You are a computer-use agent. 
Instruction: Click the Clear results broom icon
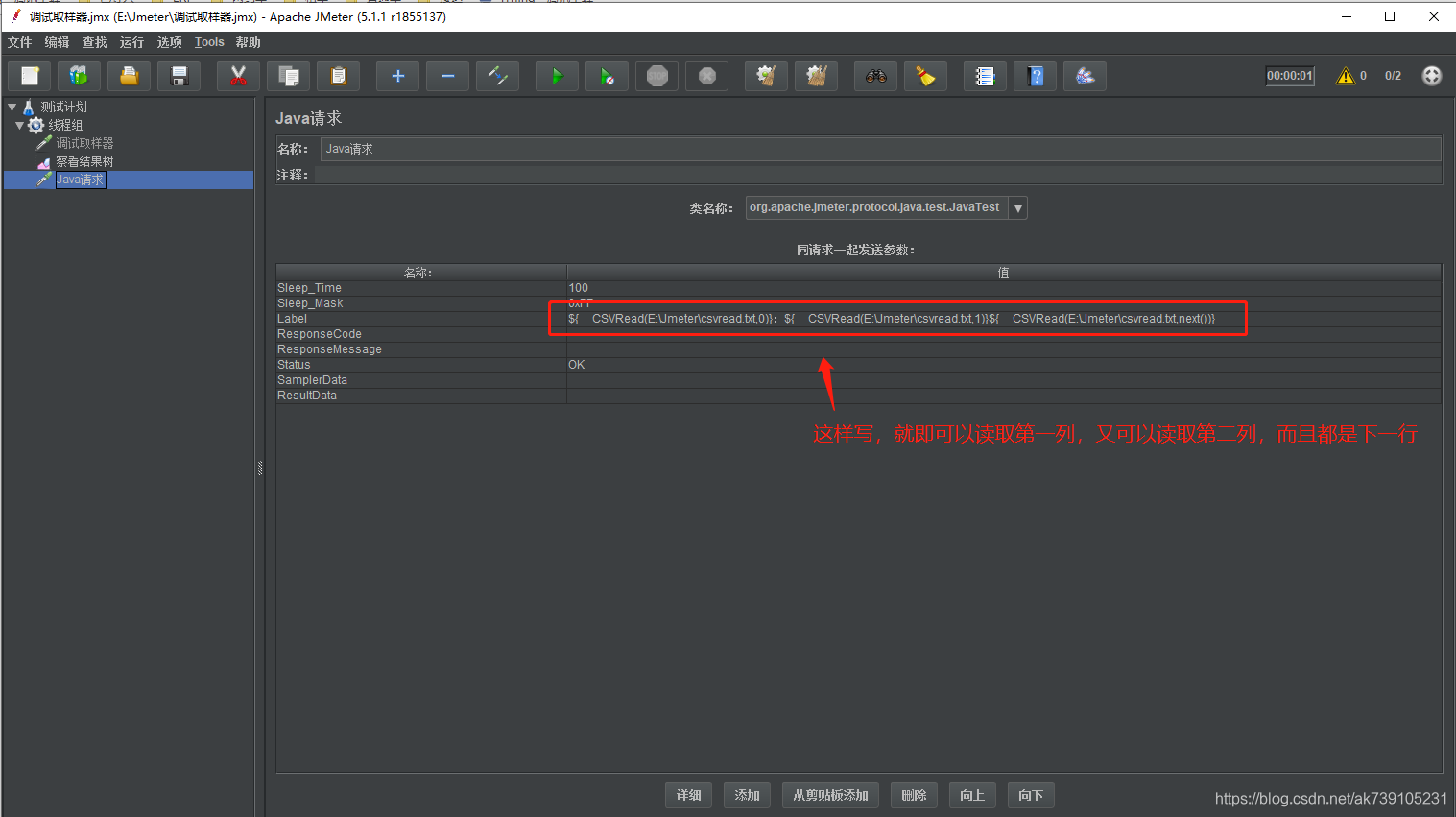click(767, 76)
